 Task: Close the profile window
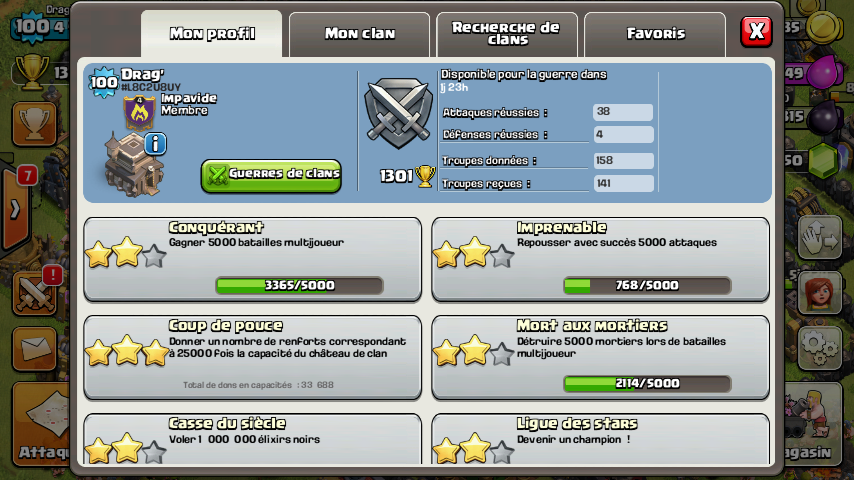click(x=756, y=31)
